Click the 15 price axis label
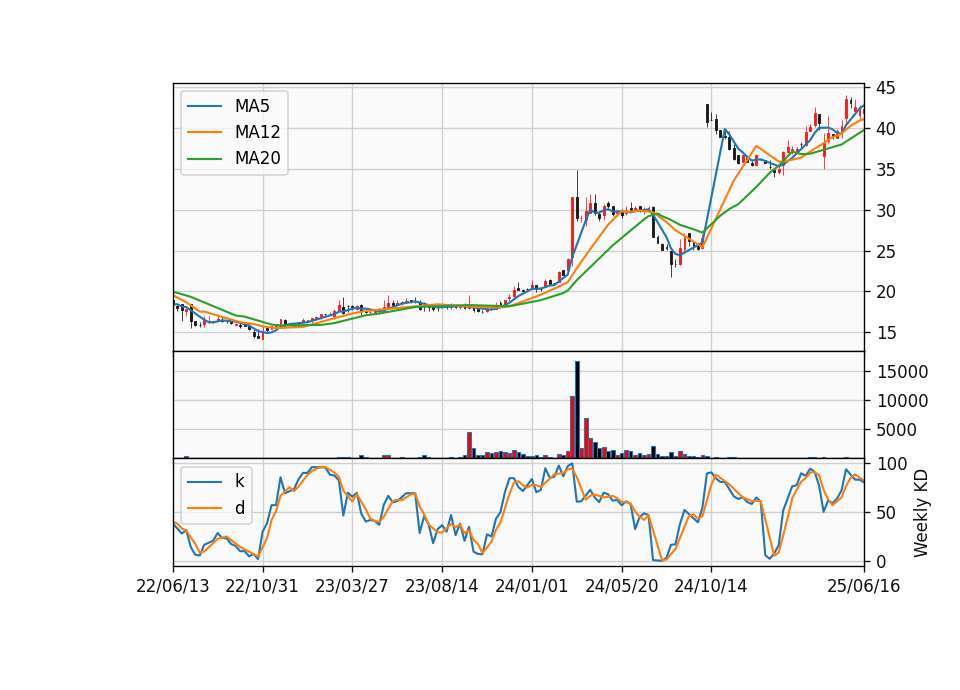This screenshot has width=960, height=690. 885,333
